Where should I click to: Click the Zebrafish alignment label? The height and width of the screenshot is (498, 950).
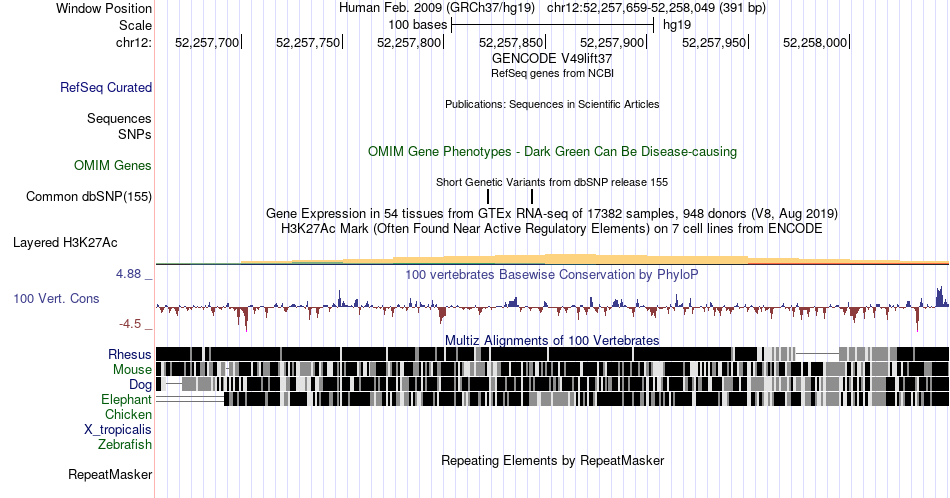(125, 444)
